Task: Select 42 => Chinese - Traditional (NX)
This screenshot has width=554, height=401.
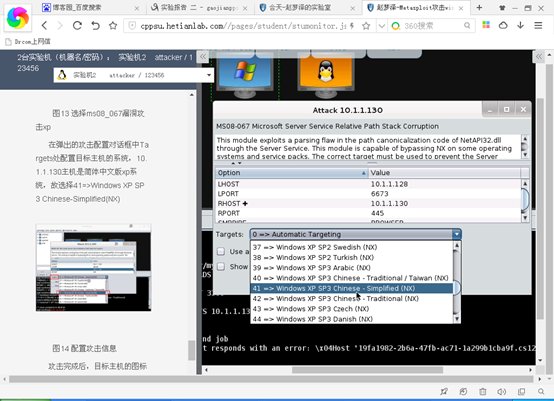Action: [x=352, y=298]
